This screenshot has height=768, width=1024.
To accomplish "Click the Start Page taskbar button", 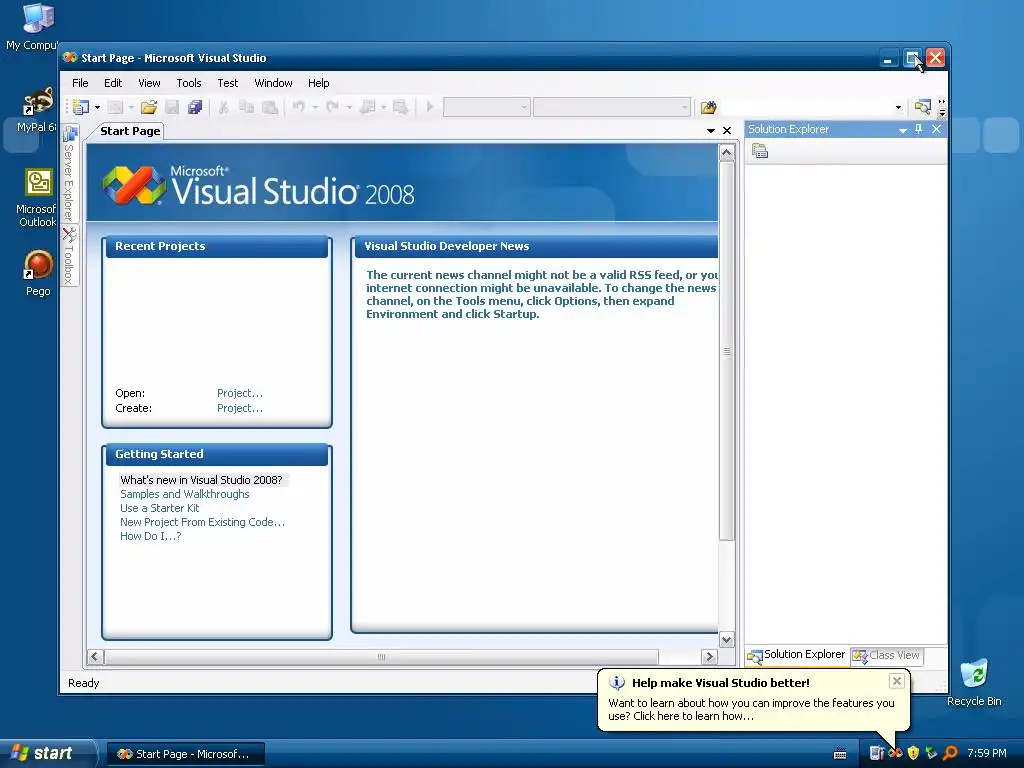I will click(x=185, y=754).
